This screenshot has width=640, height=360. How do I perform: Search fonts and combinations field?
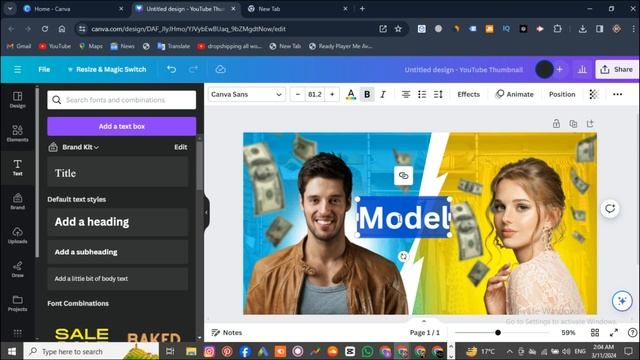click(x=122, y=100)
